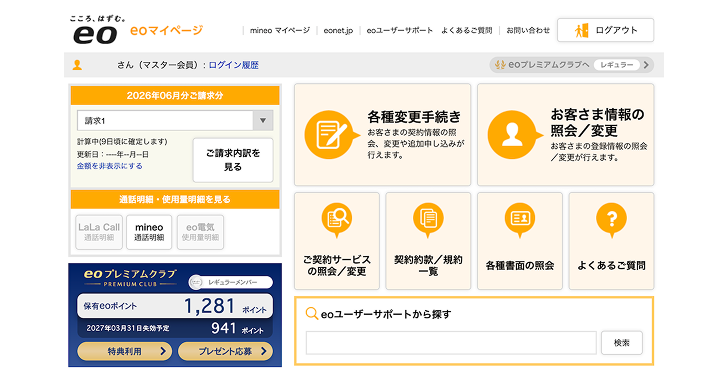Click the person icon for お客さま情報の照会／変更

click(514, 135)
